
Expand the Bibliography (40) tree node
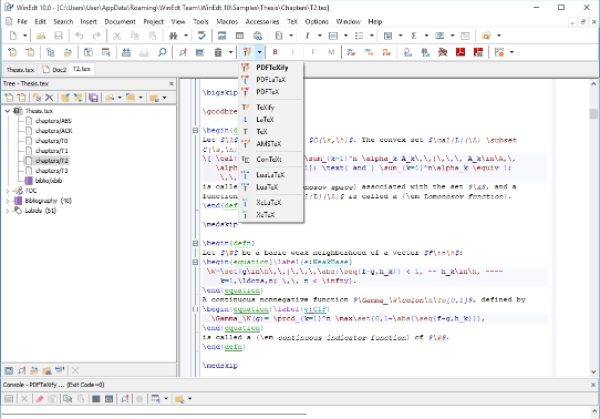click(x=7, y=201)
